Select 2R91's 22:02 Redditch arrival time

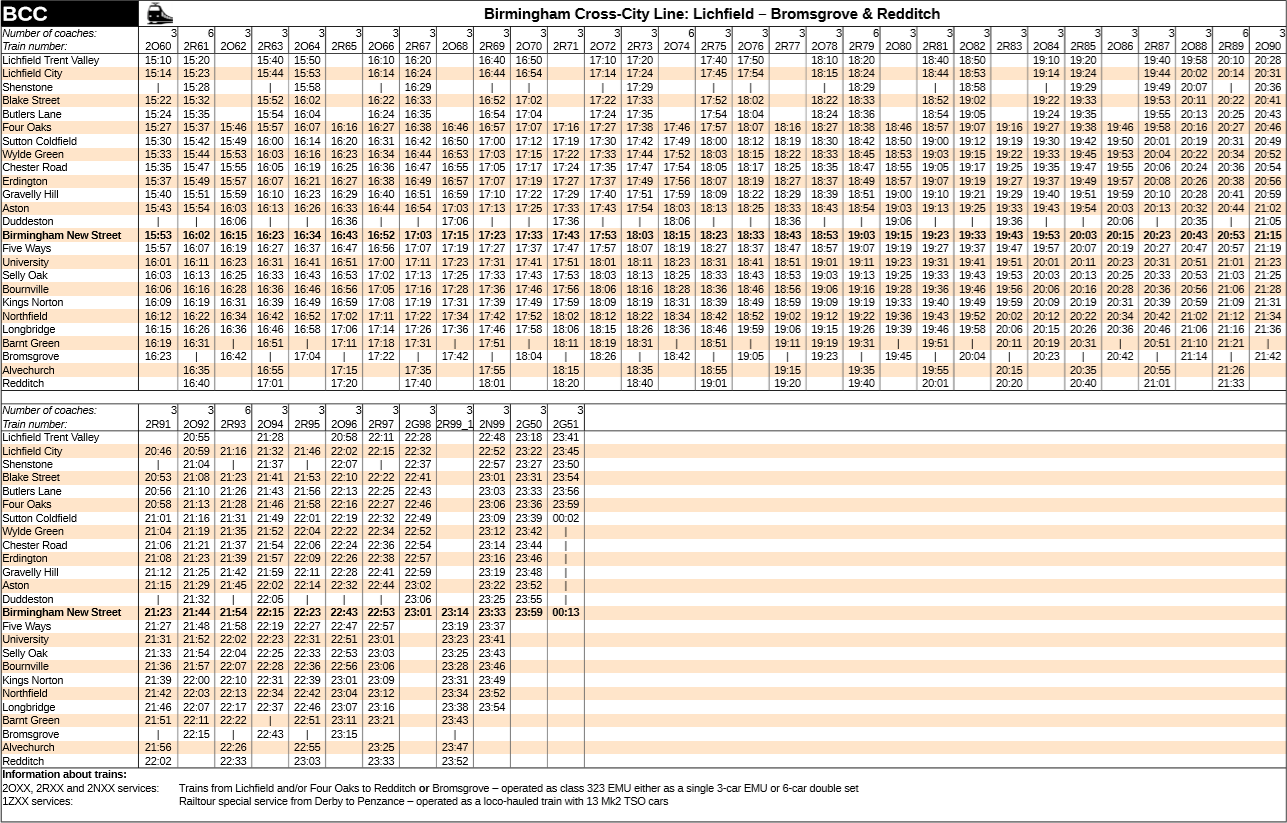tap(158, 761)
